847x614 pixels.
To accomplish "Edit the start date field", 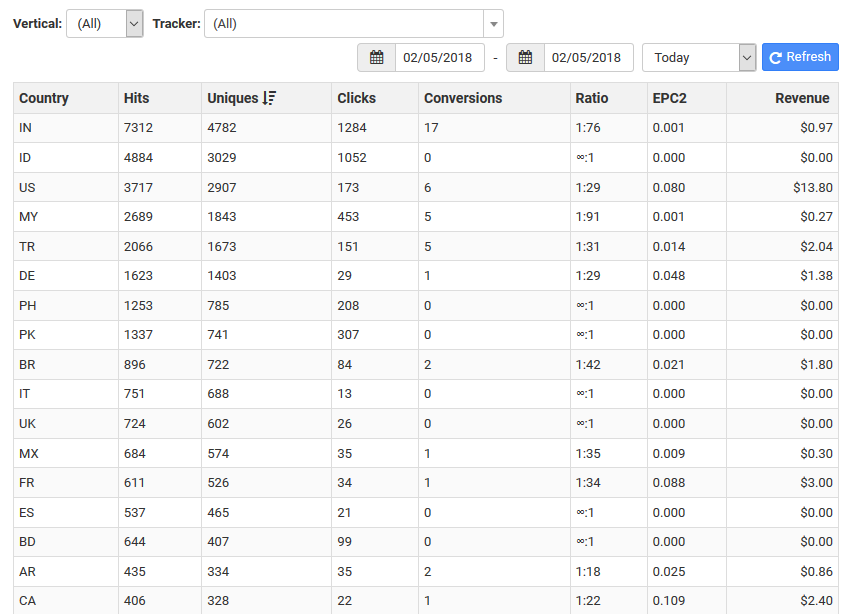I will (x=439, y=58).
